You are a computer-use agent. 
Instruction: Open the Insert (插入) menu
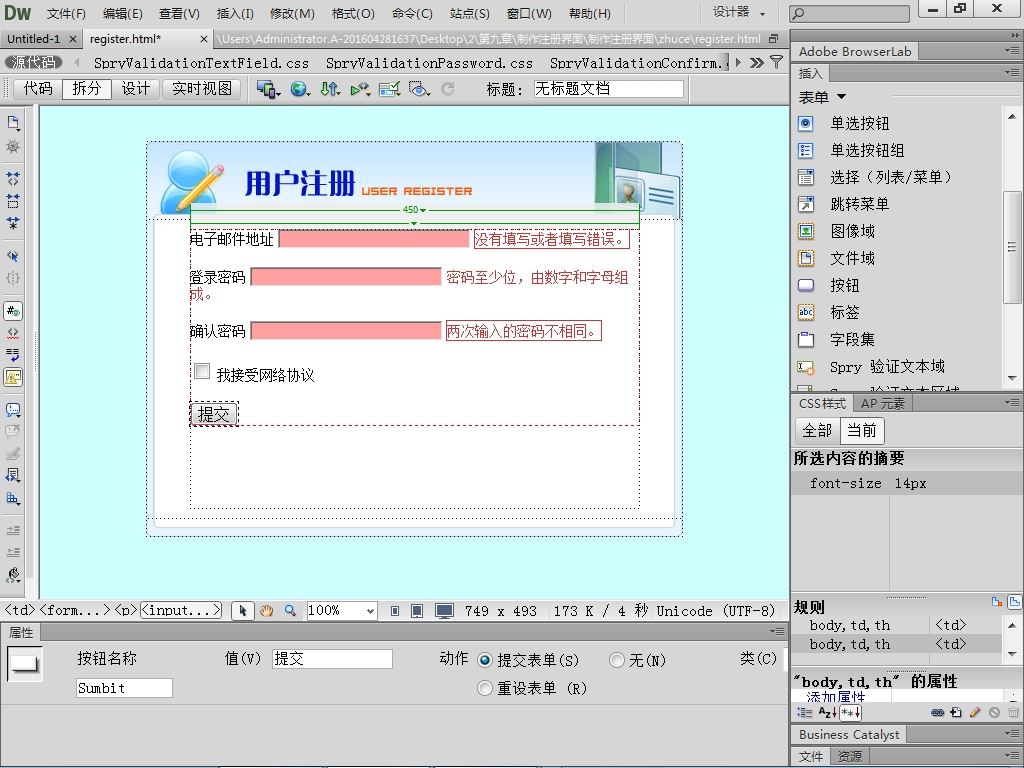[x=234, y=13]
